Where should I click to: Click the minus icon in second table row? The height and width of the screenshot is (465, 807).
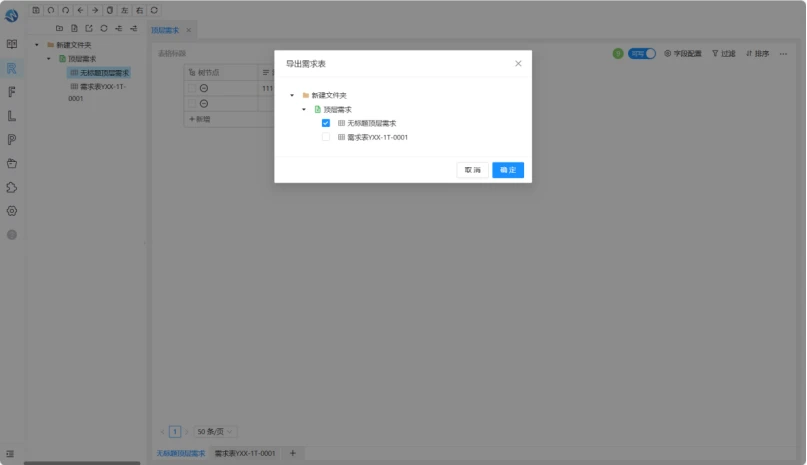click(x=204, y=104)
